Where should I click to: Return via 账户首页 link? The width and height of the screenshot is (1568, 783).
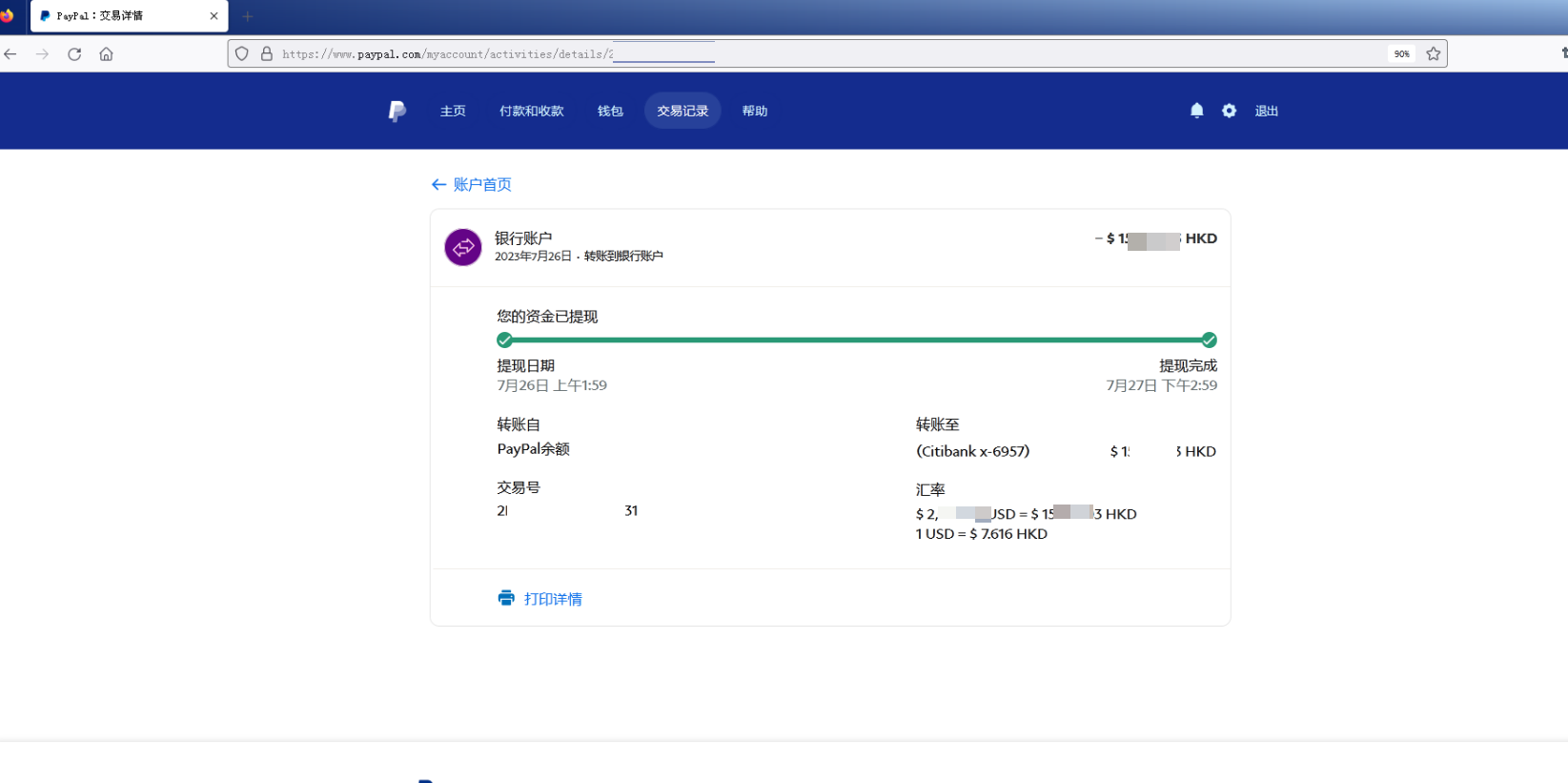(x=482, y=184)
